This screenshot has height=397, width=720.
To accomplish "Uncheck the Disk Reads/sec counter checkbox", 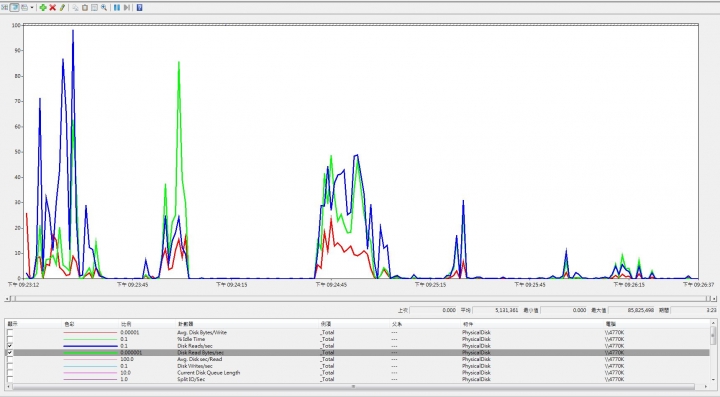I will (10, 346).
